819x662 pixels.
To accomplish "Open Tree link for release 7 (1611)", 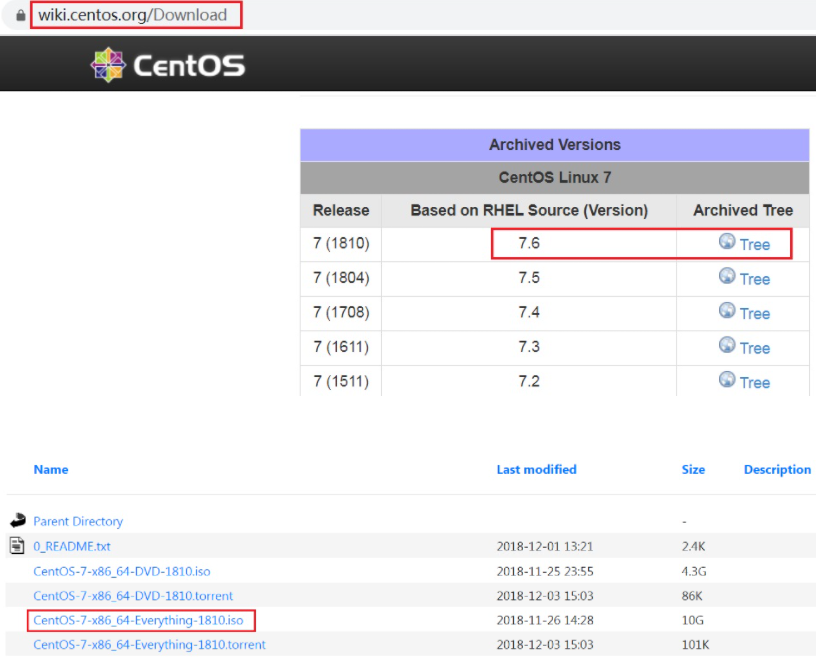I will point(755,348).
